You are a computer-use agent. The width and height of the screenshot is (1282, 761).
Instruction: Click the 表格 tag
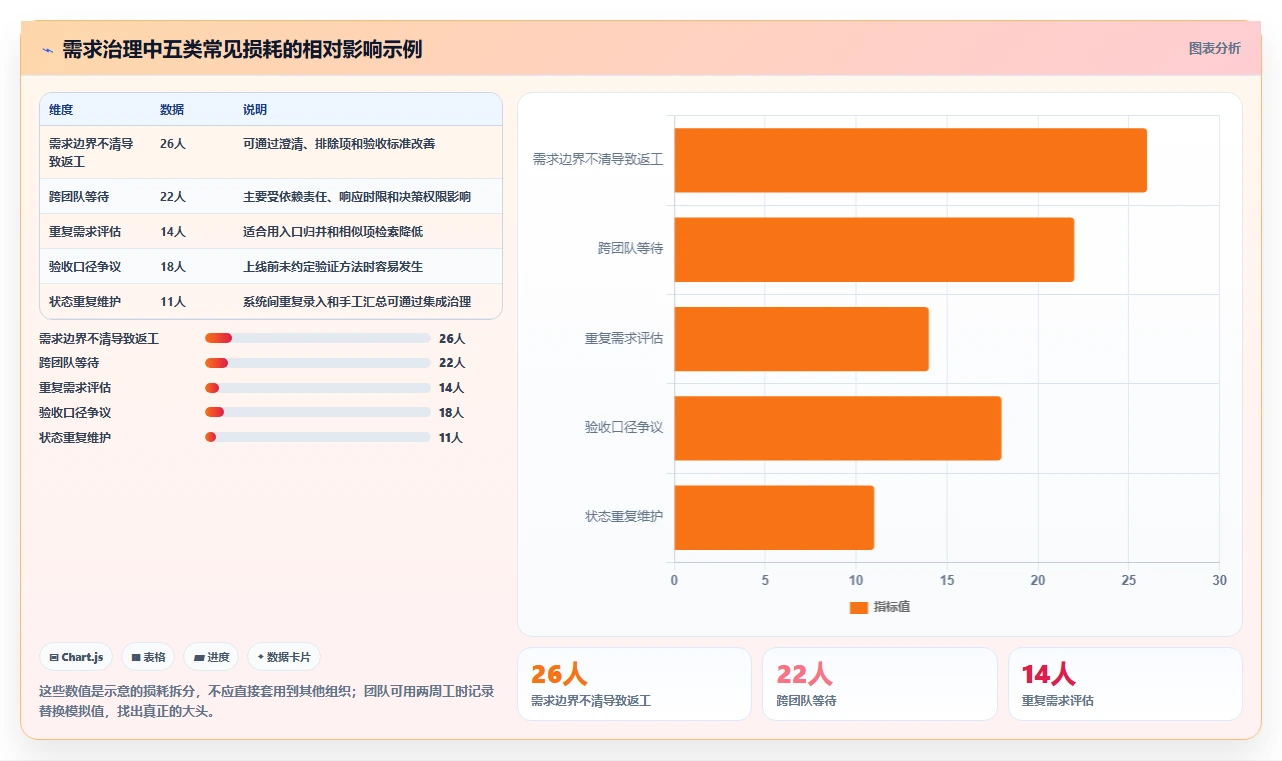(x=148, y=657)
